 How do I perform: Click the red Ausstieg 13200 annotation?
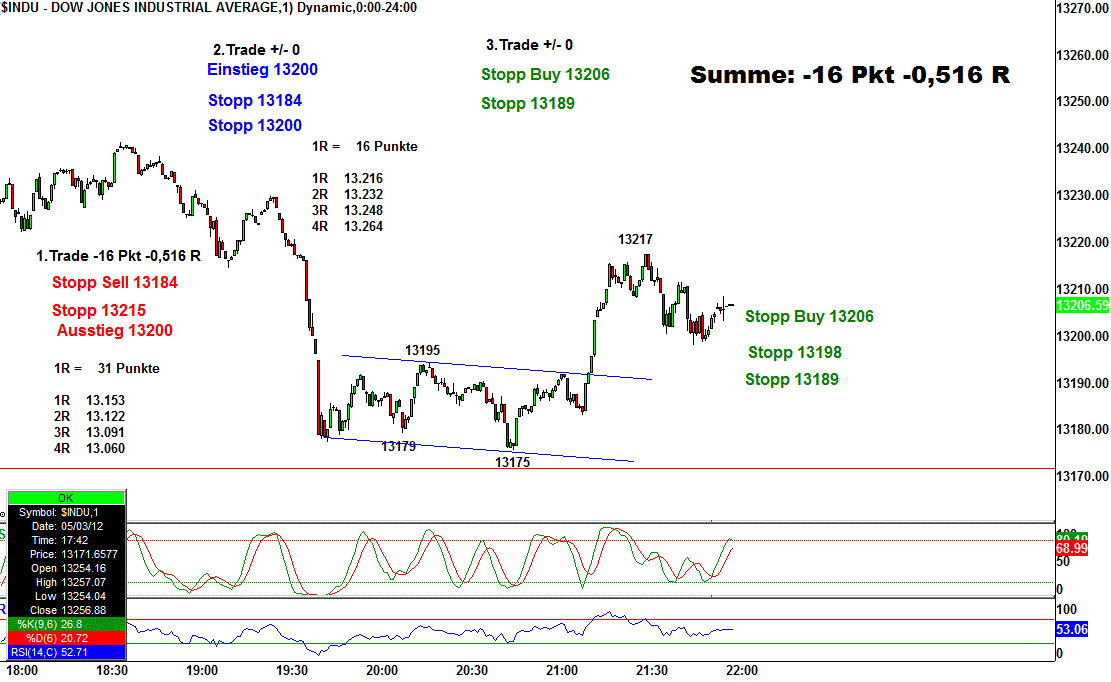115,331
